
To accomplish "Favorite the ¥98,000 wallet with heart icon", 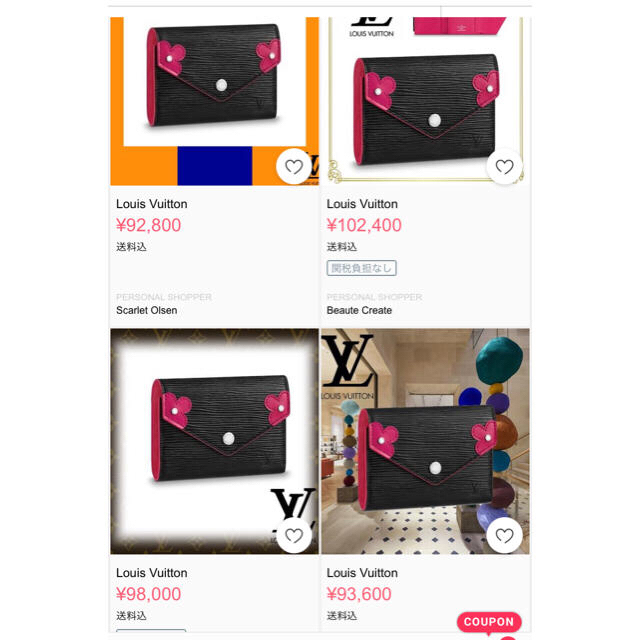I will click(x=294, y=535).
